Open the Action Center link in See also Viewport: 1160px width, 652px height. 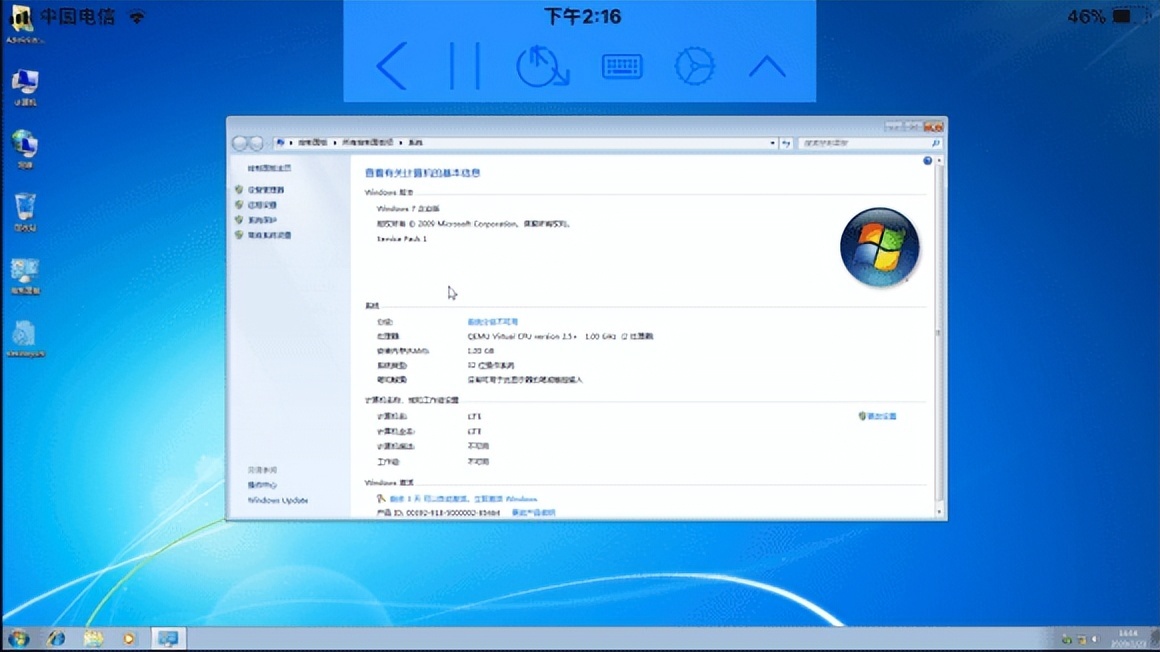pos(262,485)
